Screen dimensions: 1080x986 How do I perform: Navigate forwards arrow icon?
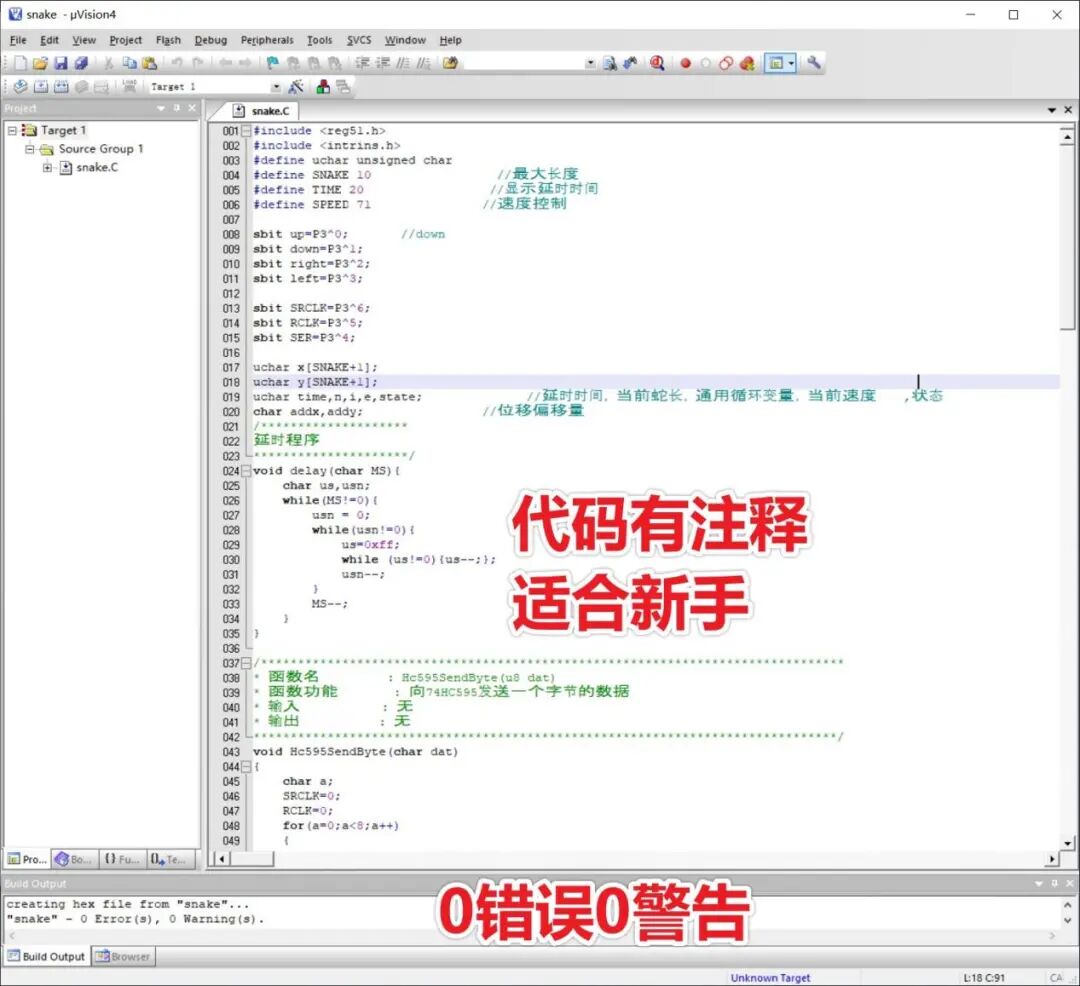point(245,63)
